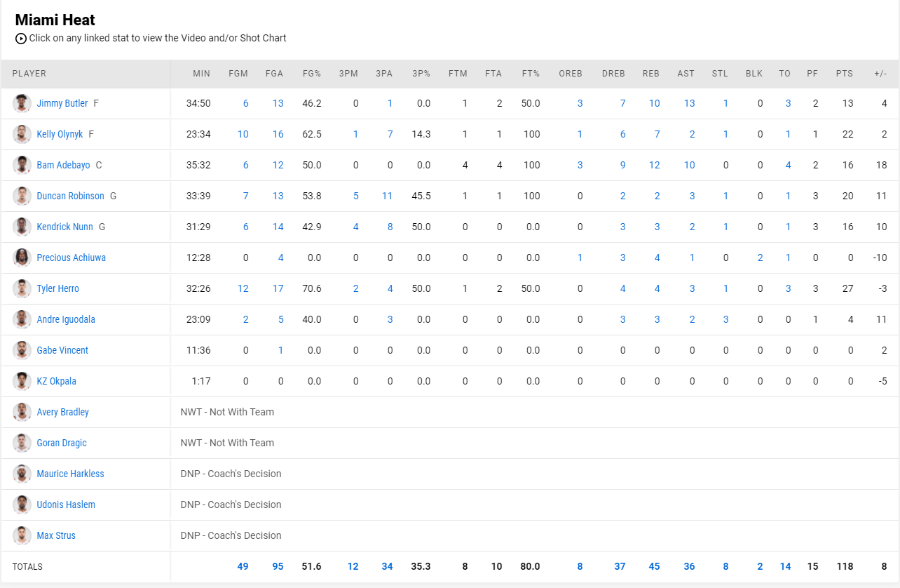Open Udonis Haslem's player link
This screenshot has width=900, height=588.
[66, 505]
